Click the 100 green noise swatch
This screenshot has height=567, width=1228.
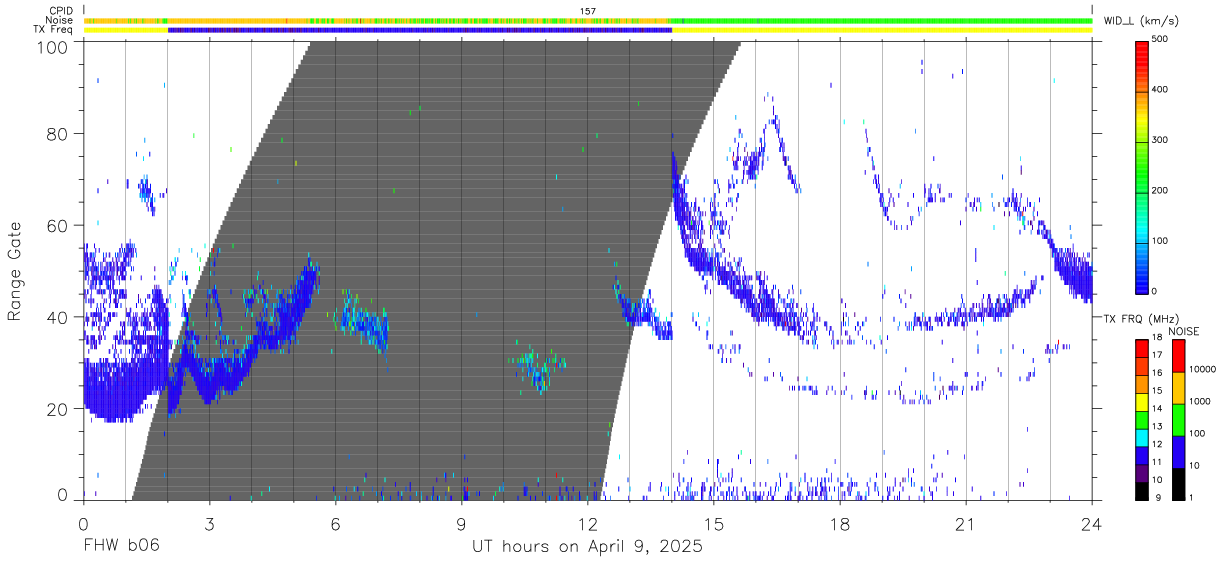tap(1179, 420)
